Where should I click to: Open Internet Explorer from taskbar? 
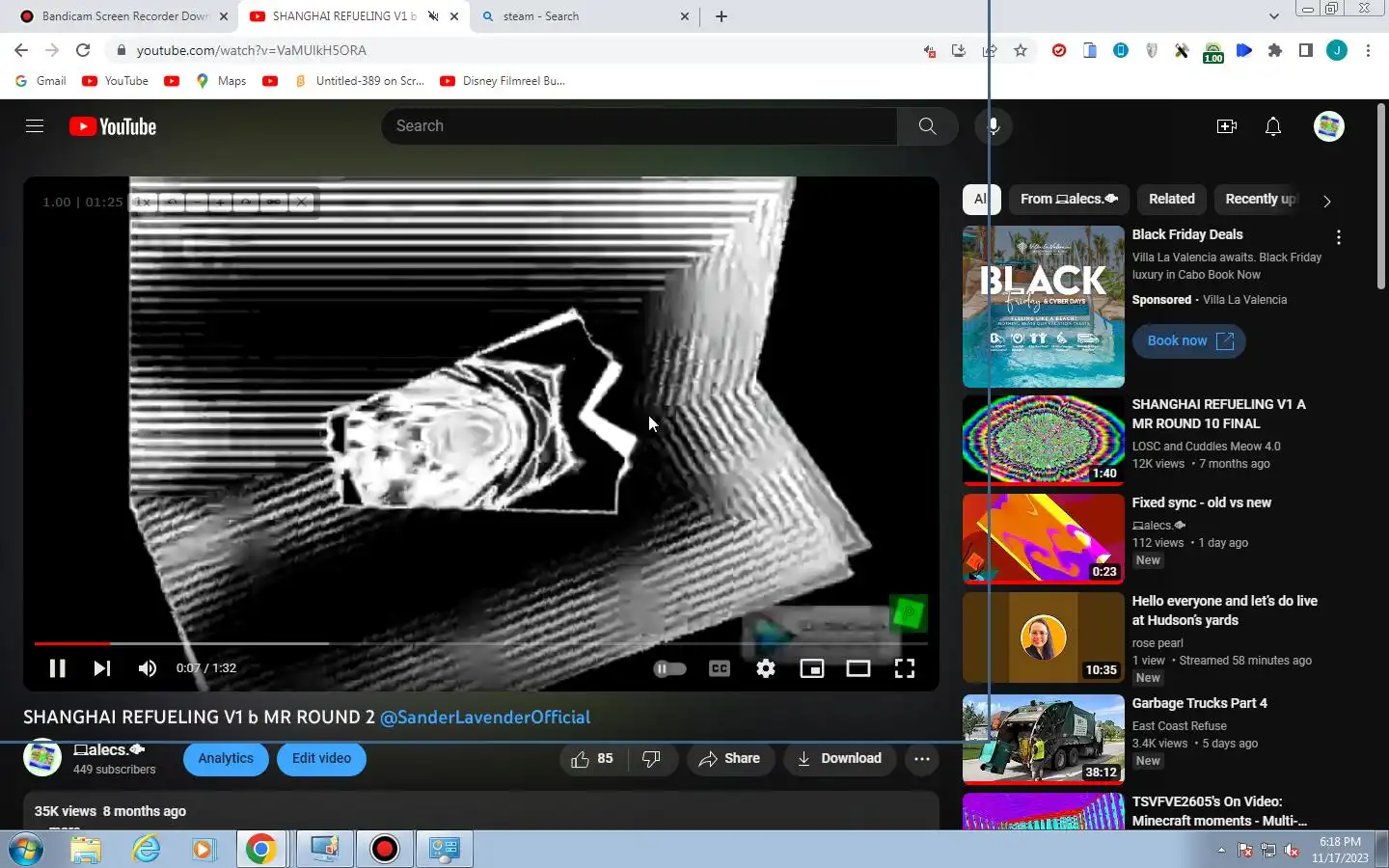point(147,849)
